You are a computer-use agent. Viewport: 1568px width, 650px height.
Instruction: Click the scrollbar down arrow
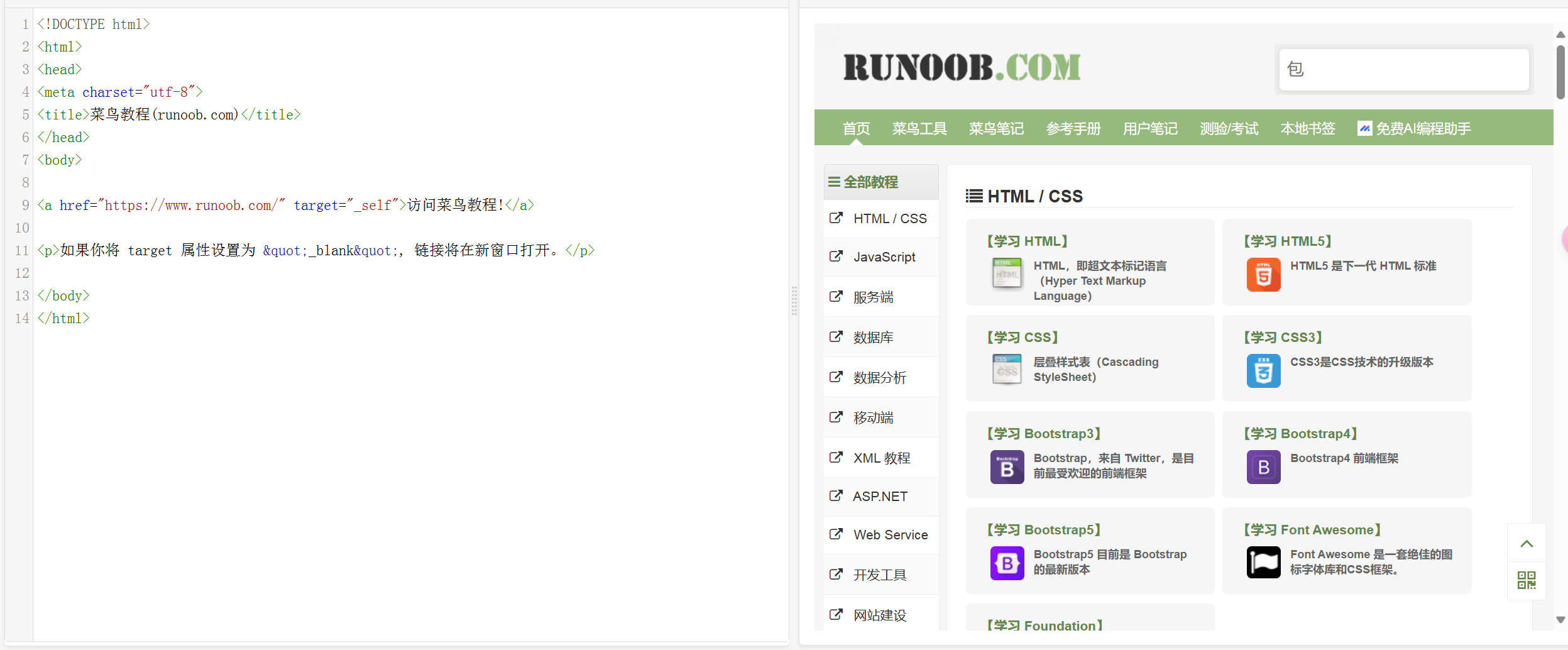(x=1560, y=620)
